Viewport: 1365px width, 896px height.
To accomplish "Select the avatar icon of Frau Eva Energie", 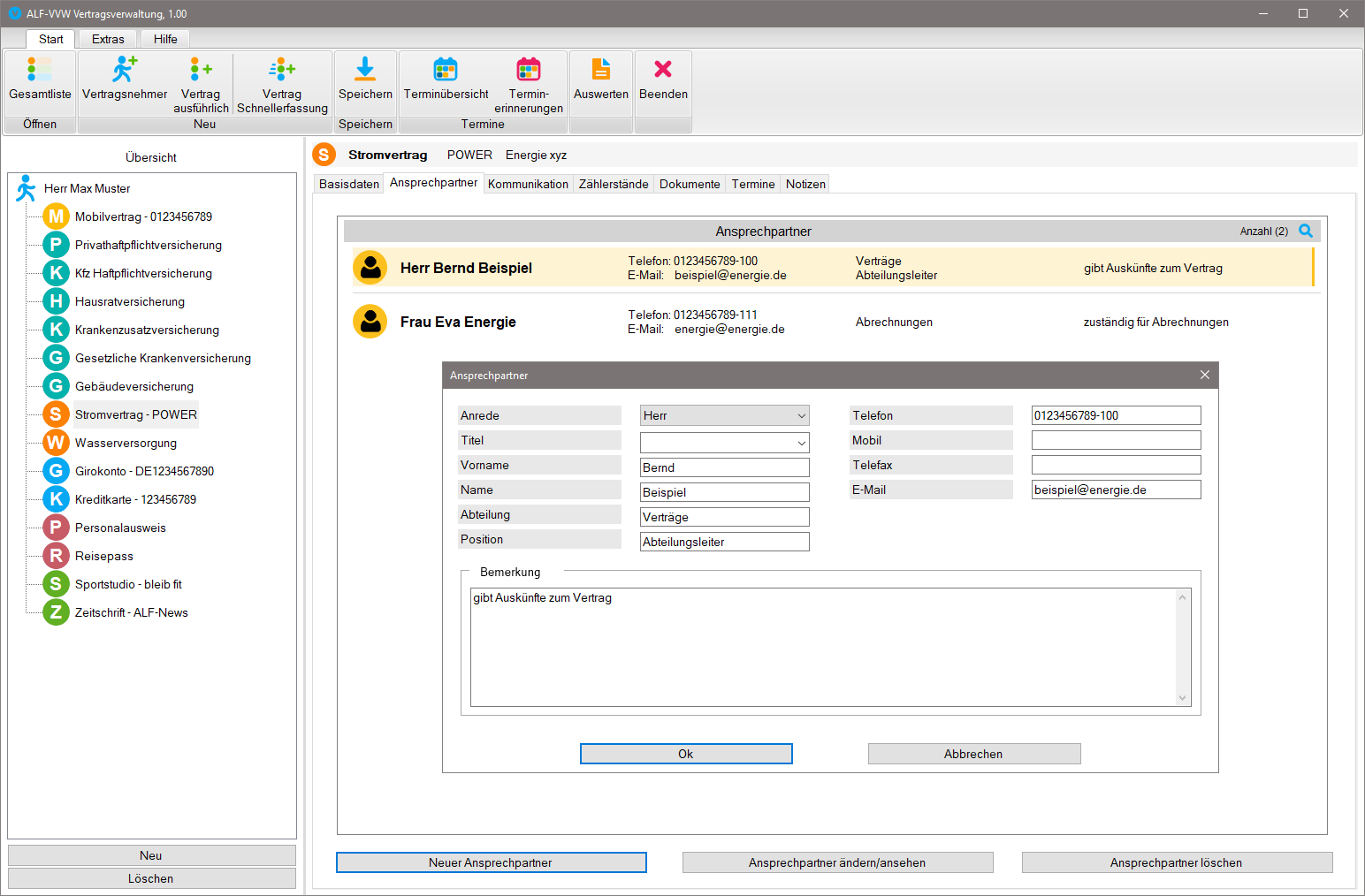I will tap(370, 322).
